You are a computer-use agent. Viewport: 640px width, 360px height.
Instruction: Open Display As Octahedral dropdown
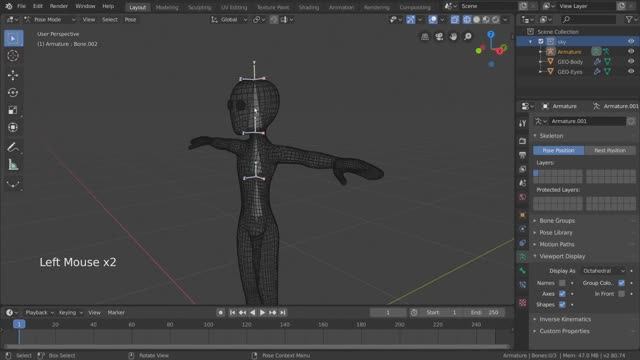click(x=604, y=271)
